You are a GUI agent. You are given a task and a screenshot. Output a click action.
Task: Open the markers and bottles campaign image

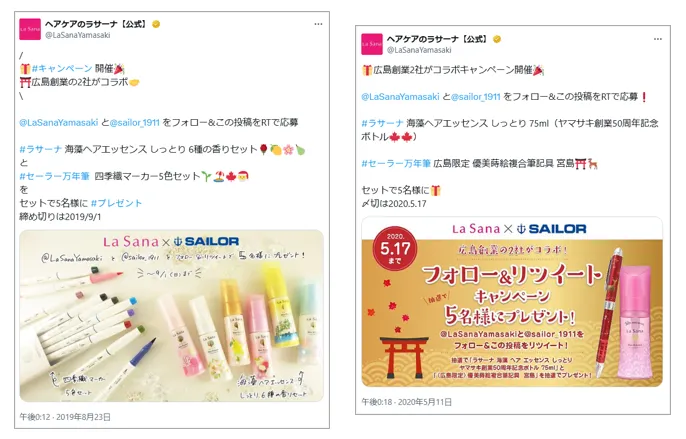(x=172, y=316)
